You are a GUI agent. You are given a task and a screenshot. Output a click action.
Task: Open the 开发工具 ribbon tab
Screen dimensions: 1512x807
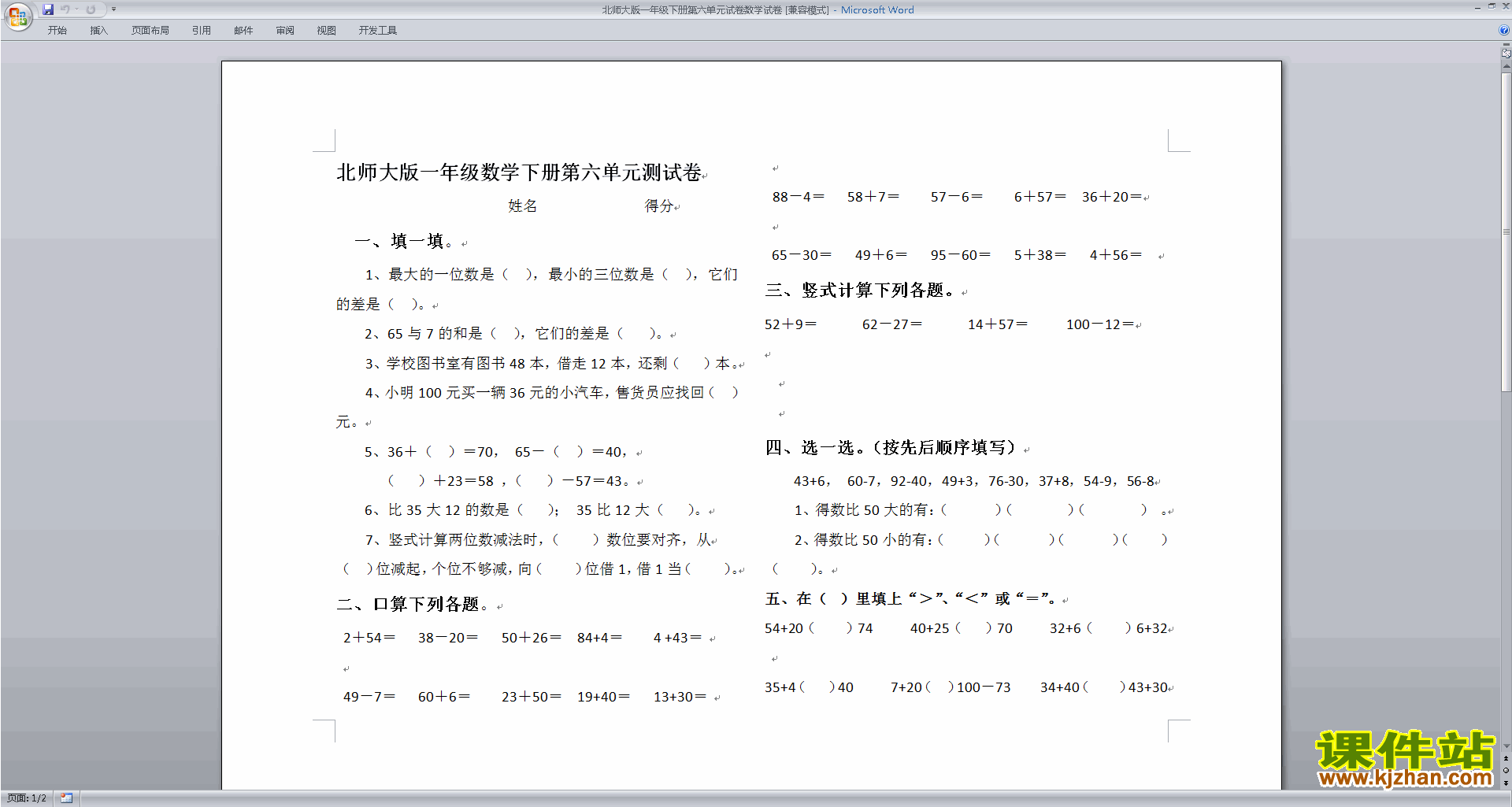click(378, 31)
